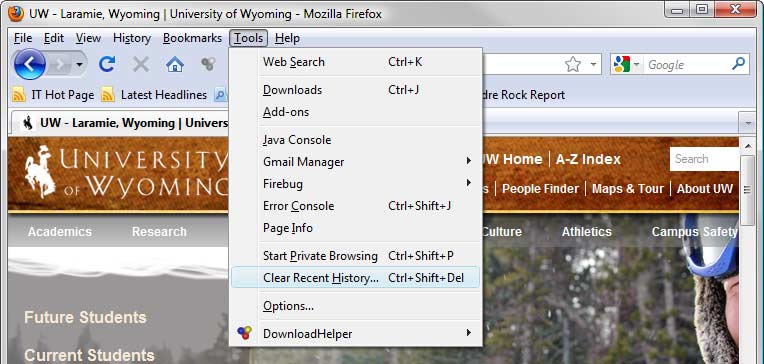Open the Error Console menu entry
This screenshot has width=764, height=364.
point(356,206)
